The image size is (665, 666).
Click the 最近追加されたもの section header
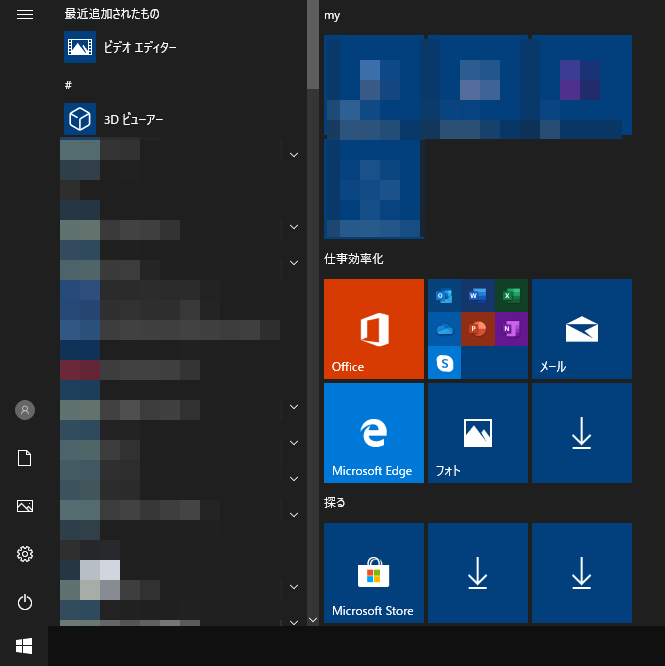pyautogui.click(x=112, y=14)
